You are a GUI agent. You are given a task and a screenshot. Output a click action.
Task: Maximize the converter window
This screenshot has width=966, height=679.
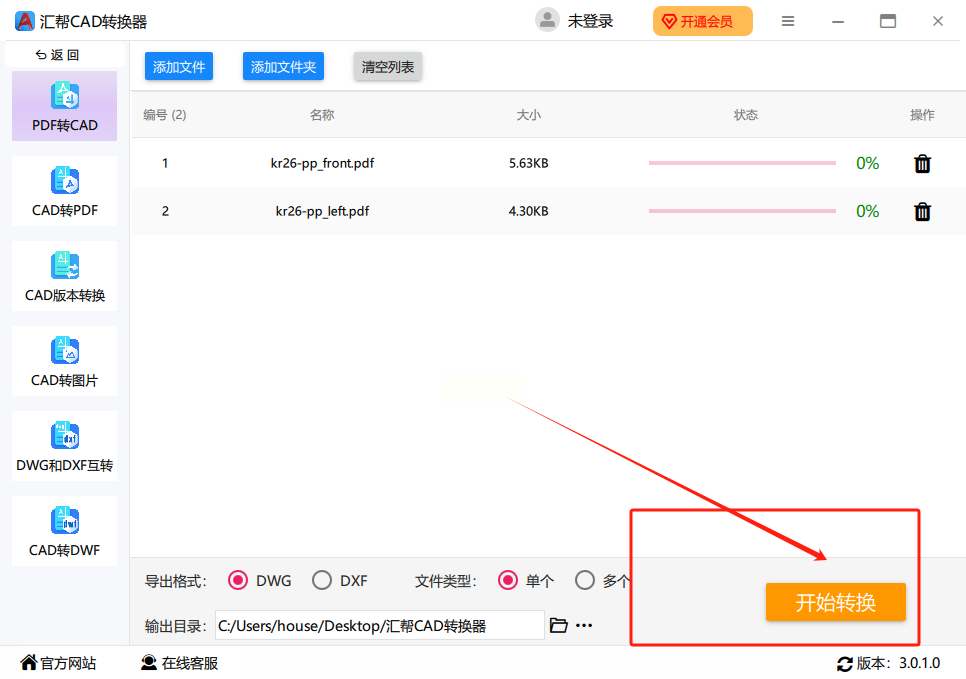[888, 22]
